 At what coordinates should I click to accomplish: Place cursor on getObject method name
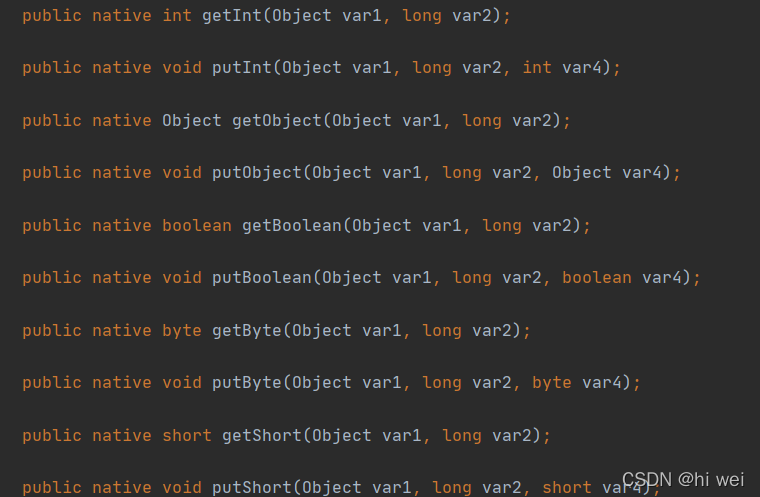point(277,121)
